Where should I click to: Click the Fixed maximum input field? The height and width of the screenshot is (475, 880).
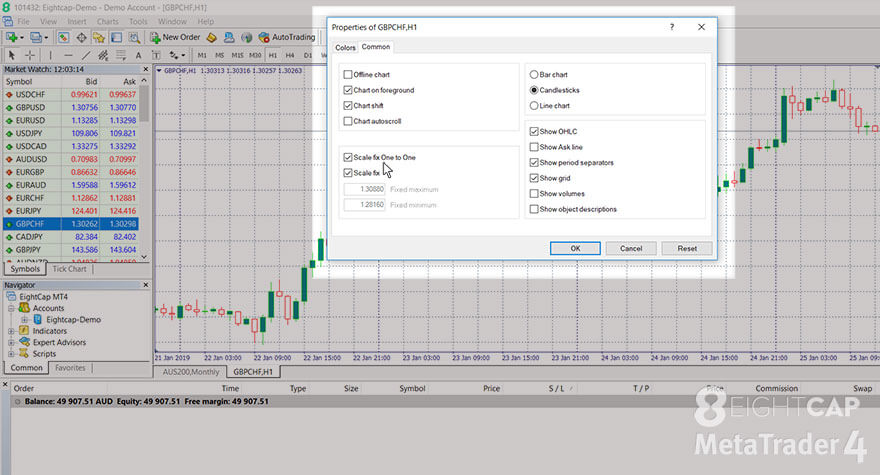365,189
